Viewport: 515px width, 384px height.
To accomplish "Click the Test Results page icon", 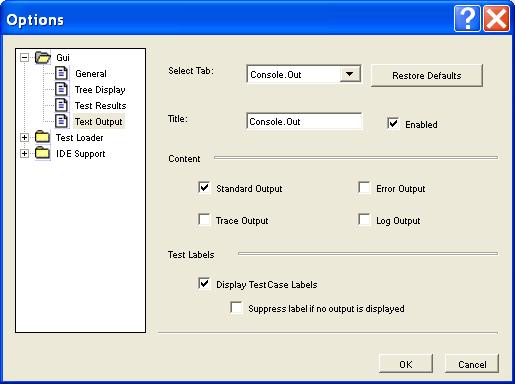I will 61,105.
